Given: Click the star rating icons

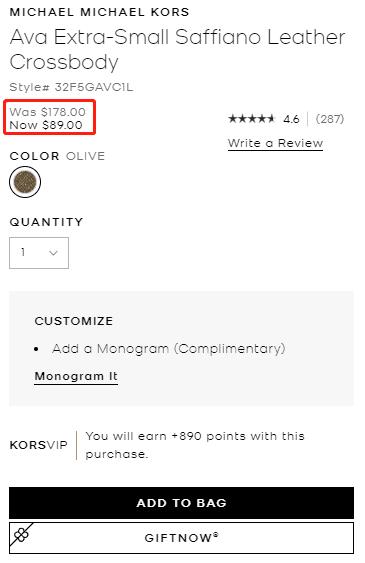Looking at the screenshot, I should click(251, 118).
